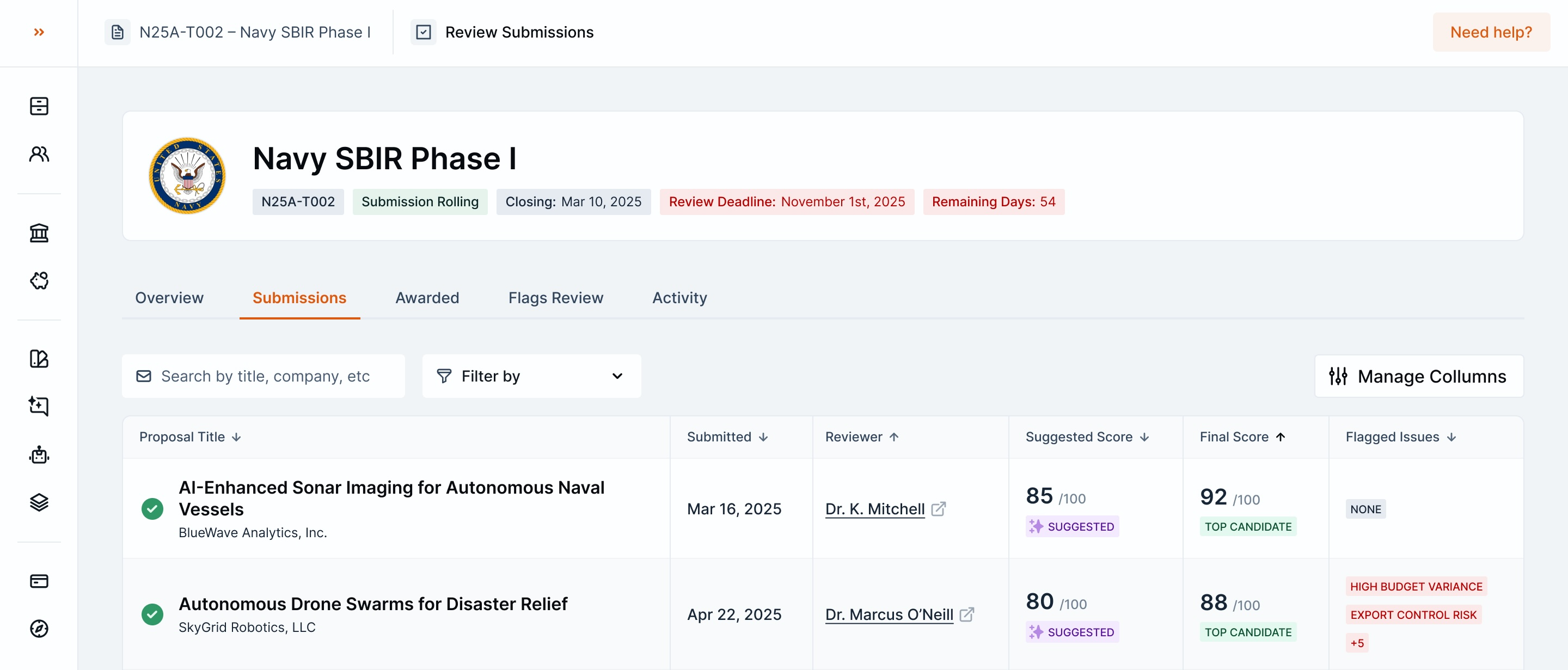Sort by Suggested Score column arrow
This screenshot has width=1568, height=670.
1144,437
